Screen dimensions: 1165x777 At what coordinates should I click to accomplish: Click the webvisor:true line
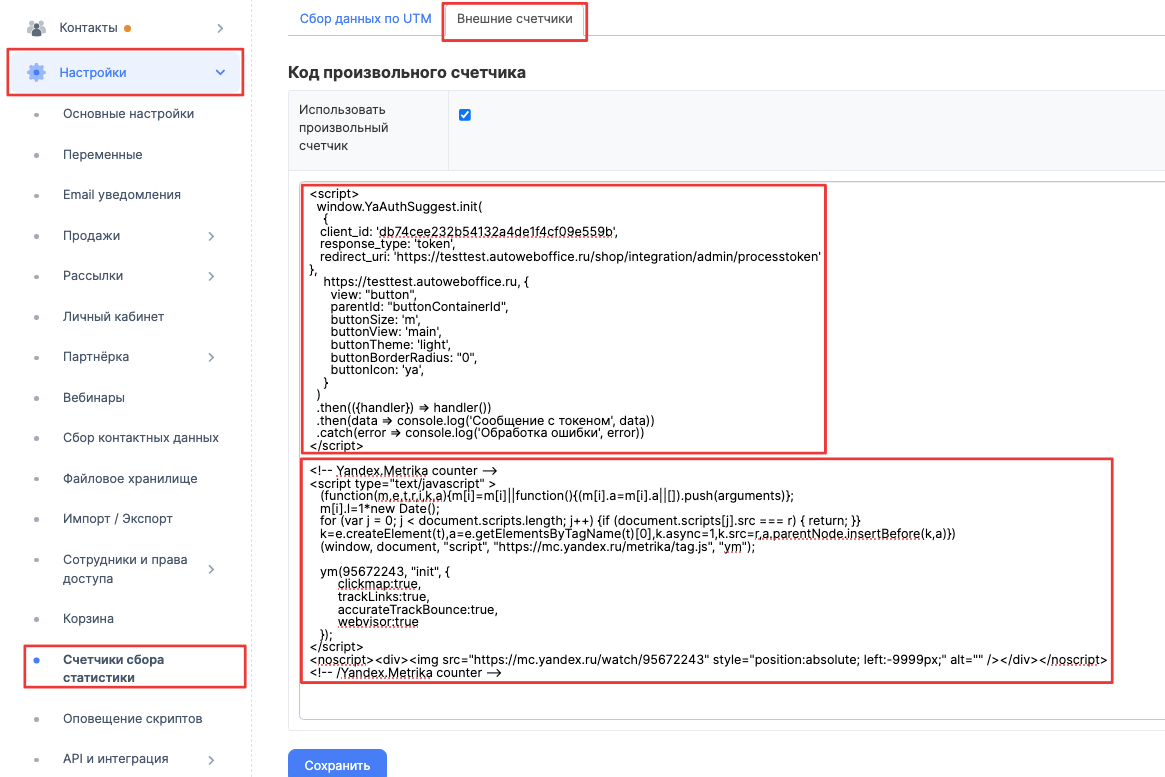[378, 622]
